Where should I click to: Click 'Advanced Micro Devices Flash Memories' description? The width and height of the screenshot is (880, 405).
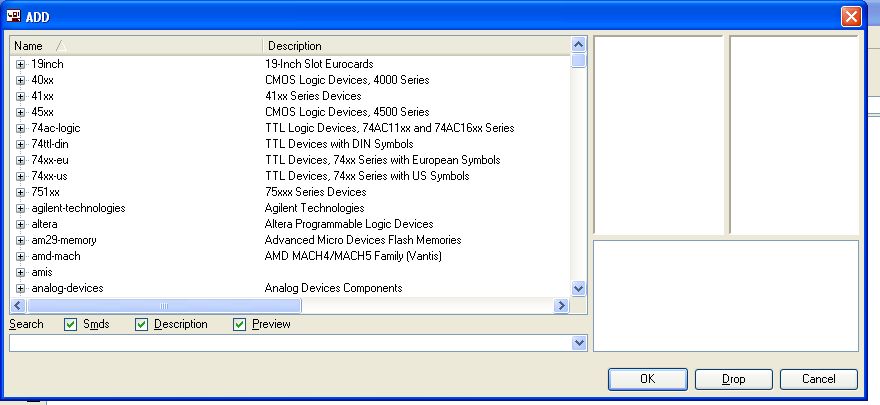363,241
